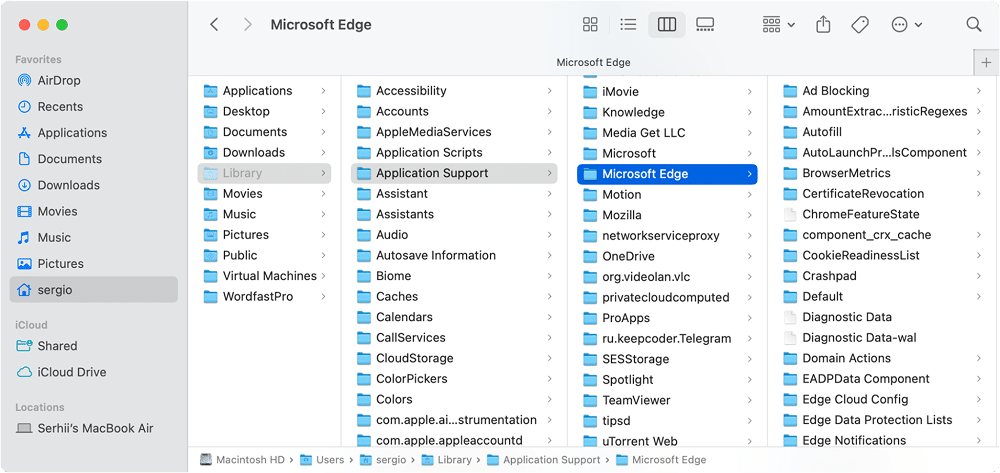The image size is (1000, 473).
Task: Select the Ad Blocking folder
Action: (883, 91)
